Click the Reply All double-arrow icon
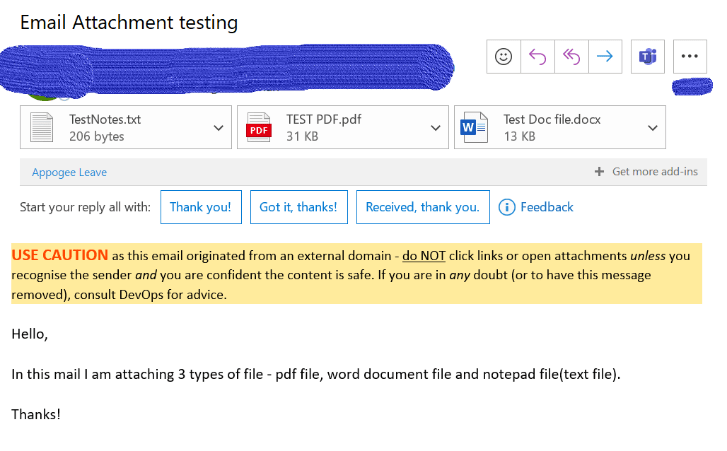This screenshot has width=727, height=451. [x=571, y=57]
